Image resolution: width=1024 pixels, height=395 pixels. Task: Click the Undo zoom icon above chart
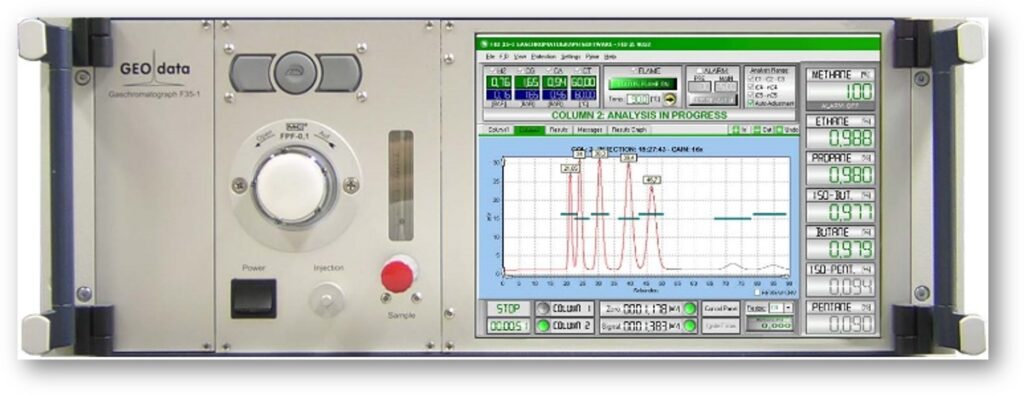pos(779,130)
